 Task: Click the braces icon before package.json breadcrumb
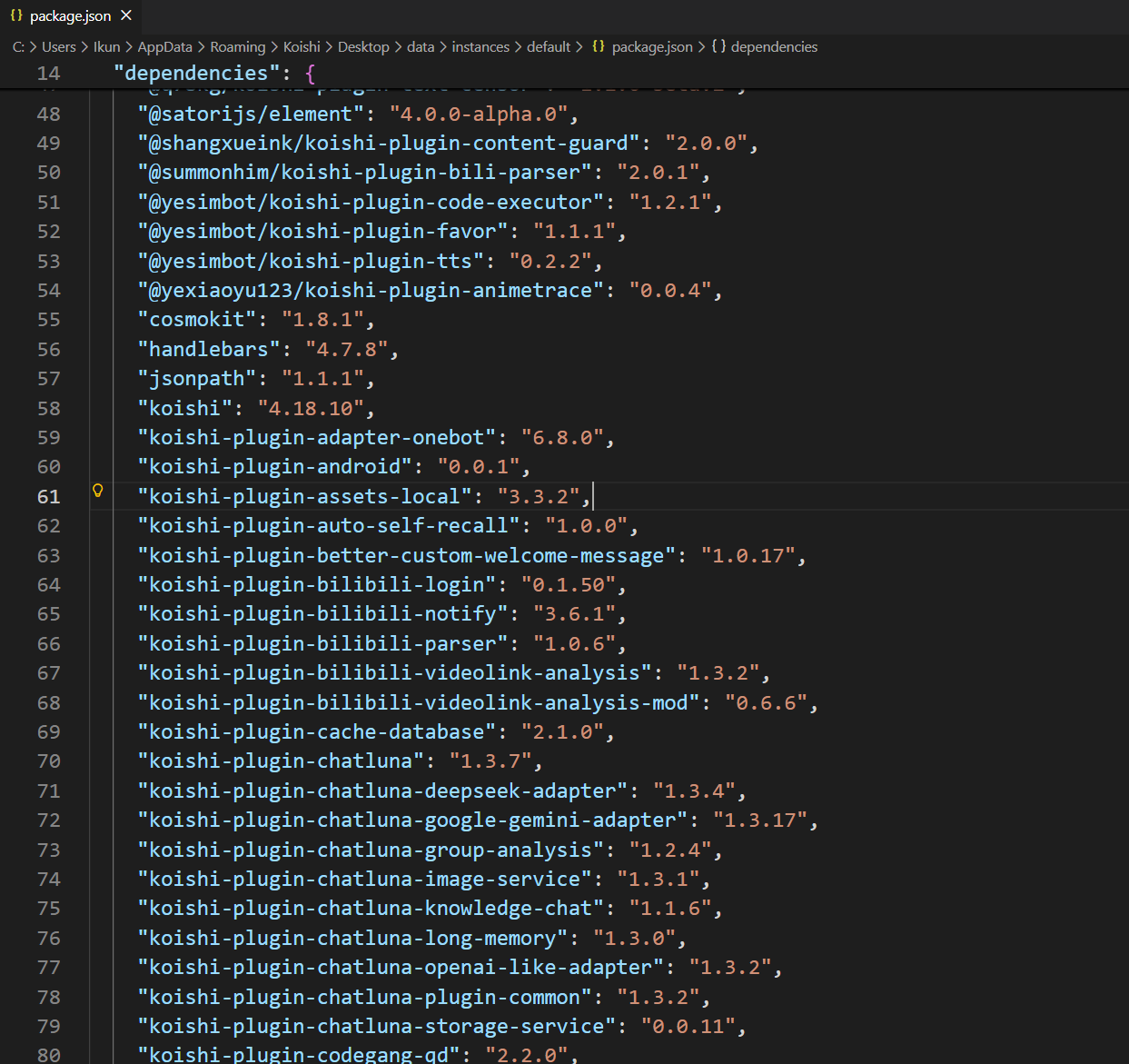point(599,46)
